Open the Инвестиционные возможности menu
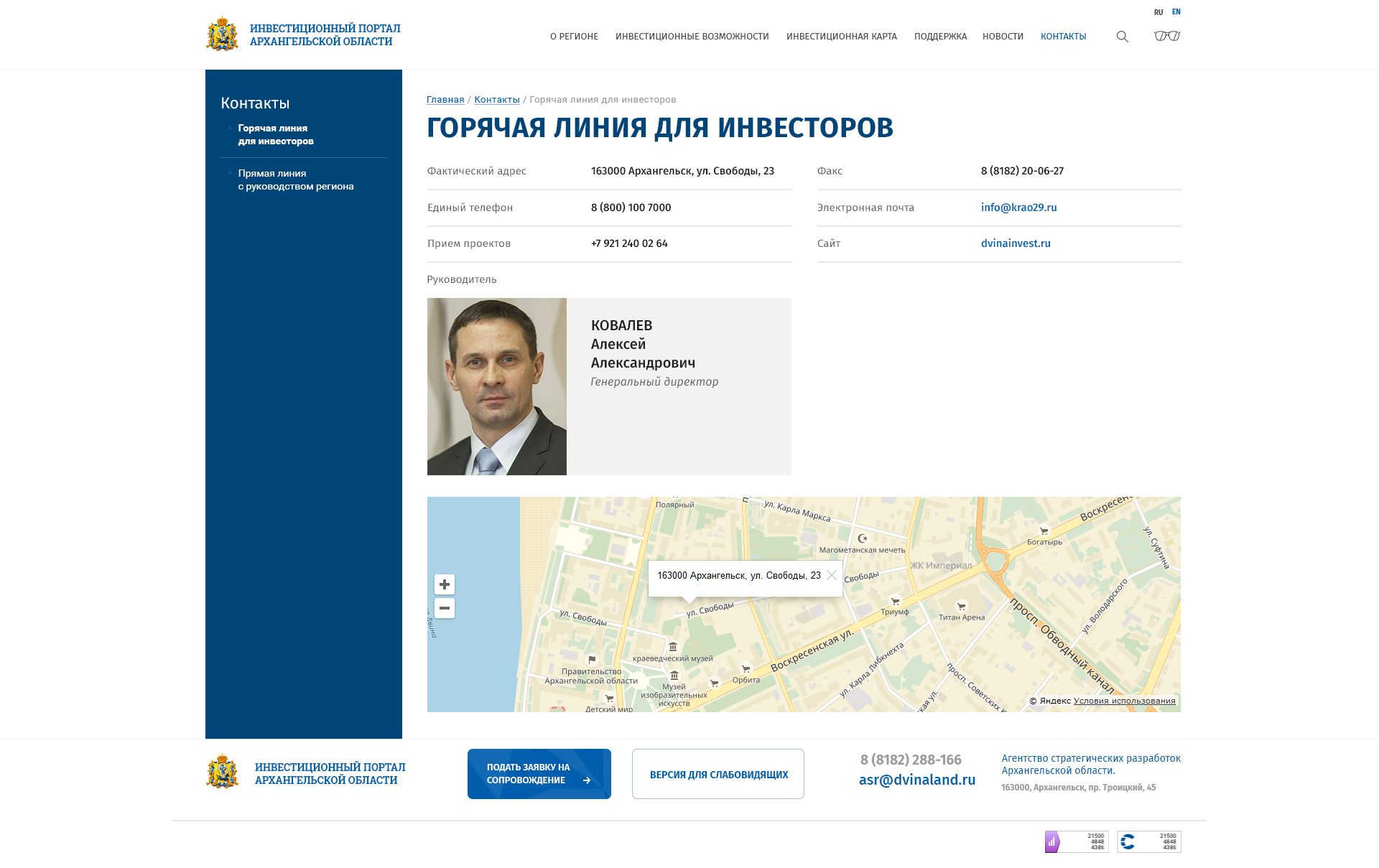The width and height of the screenshot is (1379, 868). click(692, 37)
